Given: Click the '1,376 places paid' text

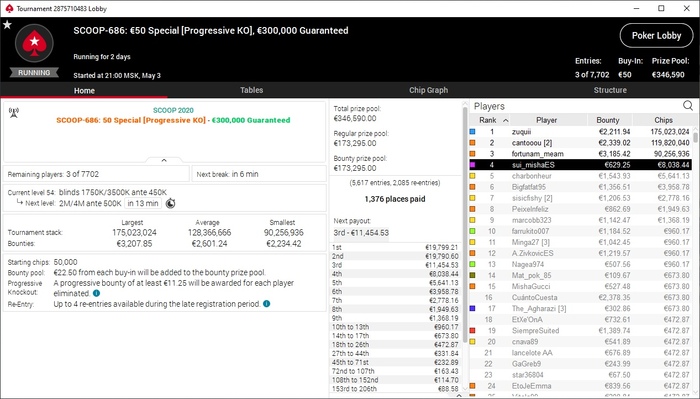Looking at the screenshot, I should tap(395, 199).
